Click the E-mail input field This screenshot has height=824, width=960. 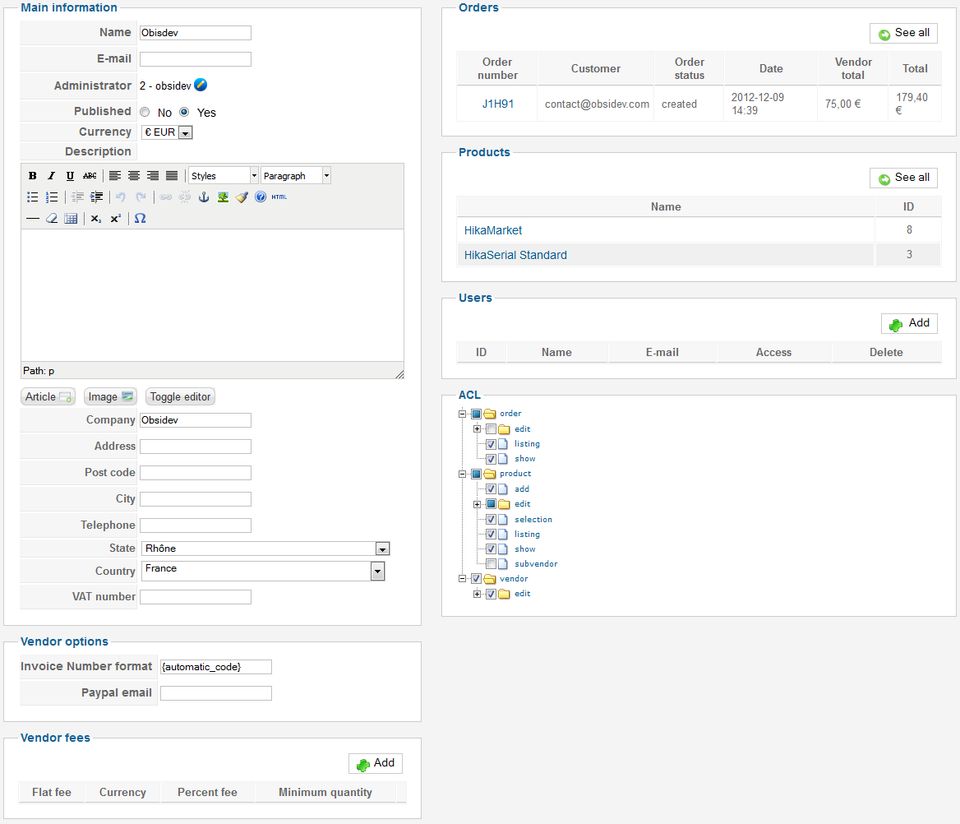pyautogui.click(x=195, y=59)
